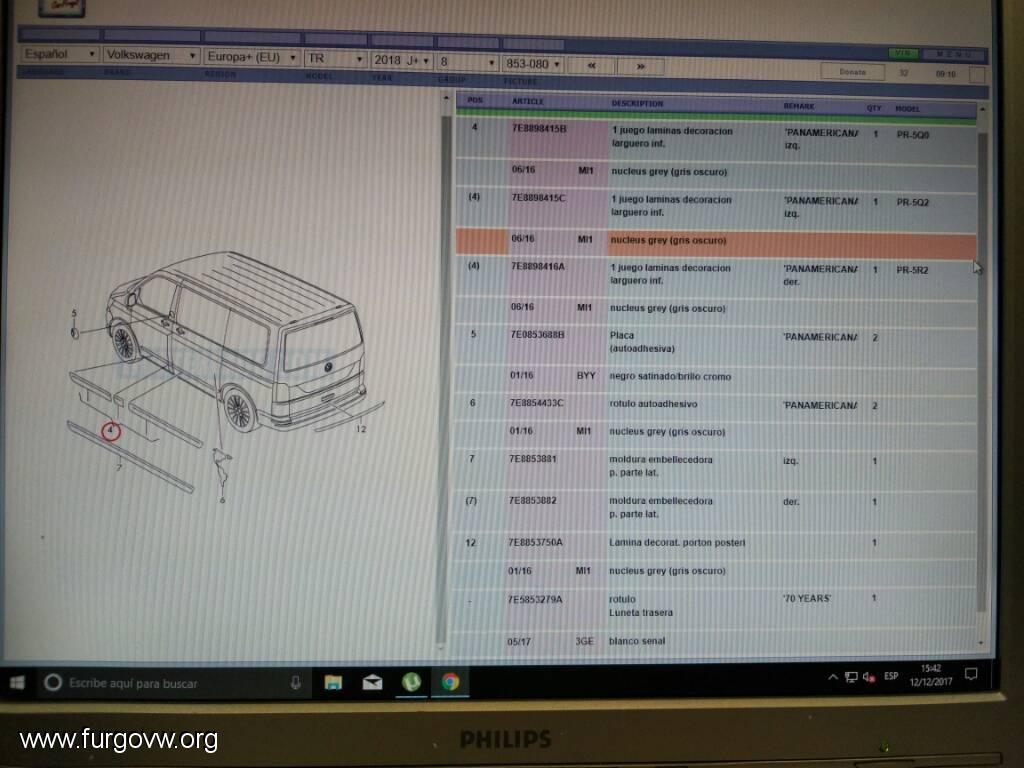Image resolution: width=1024 pixels, height=768 pixels.
Task: Click the network tray icon
Action: 851,677
